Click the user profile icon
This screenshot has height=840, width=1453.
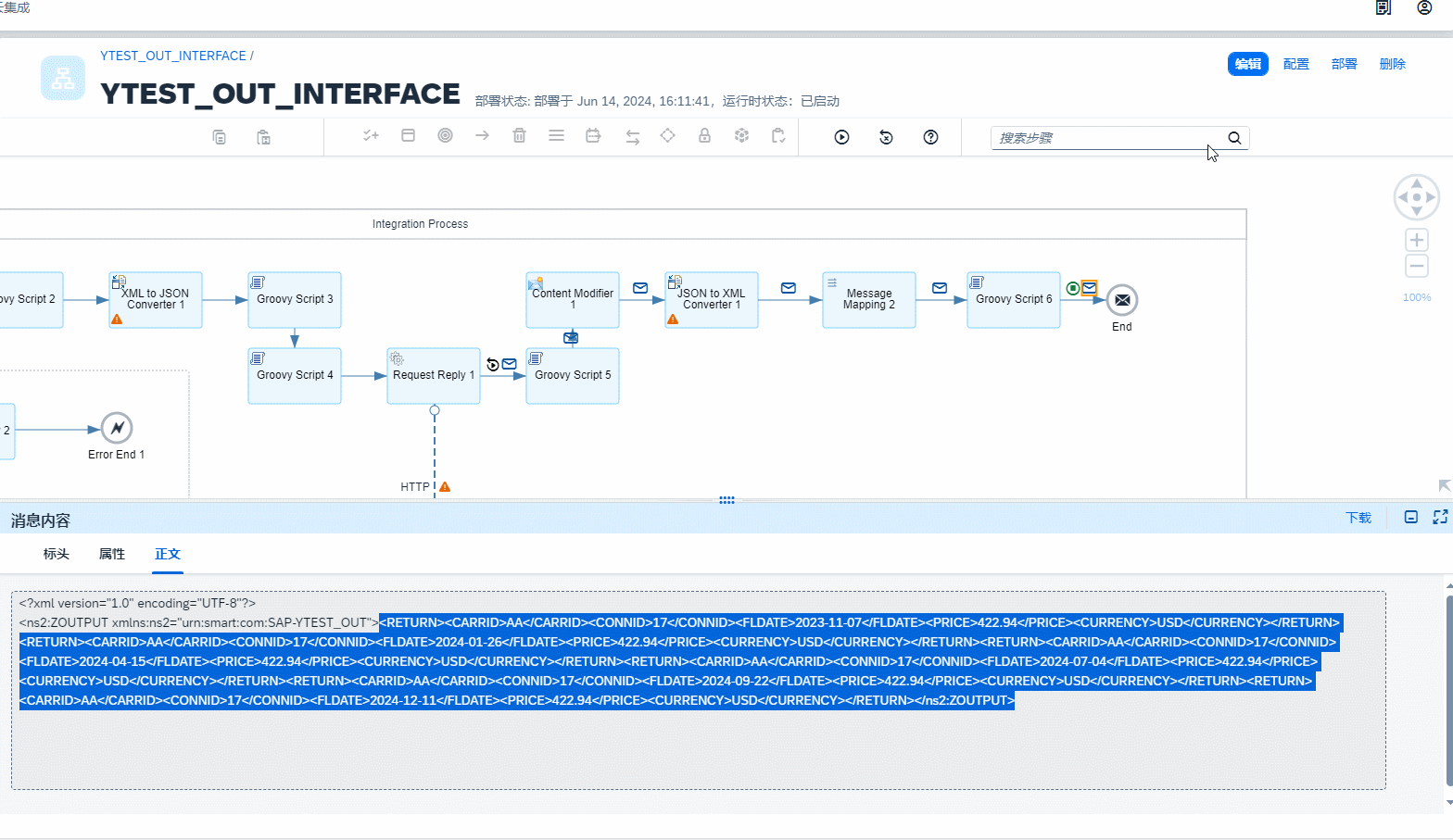1424,8
